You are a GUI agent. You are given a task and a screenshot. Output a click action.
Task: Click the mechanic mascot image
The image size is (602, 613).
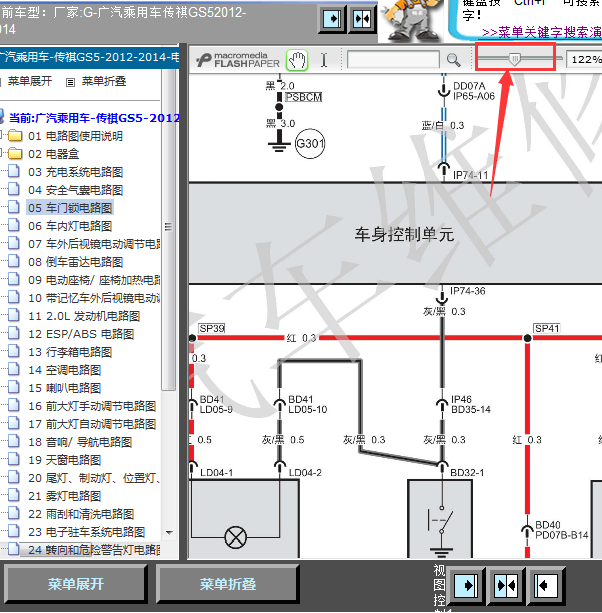click(410, 20)
